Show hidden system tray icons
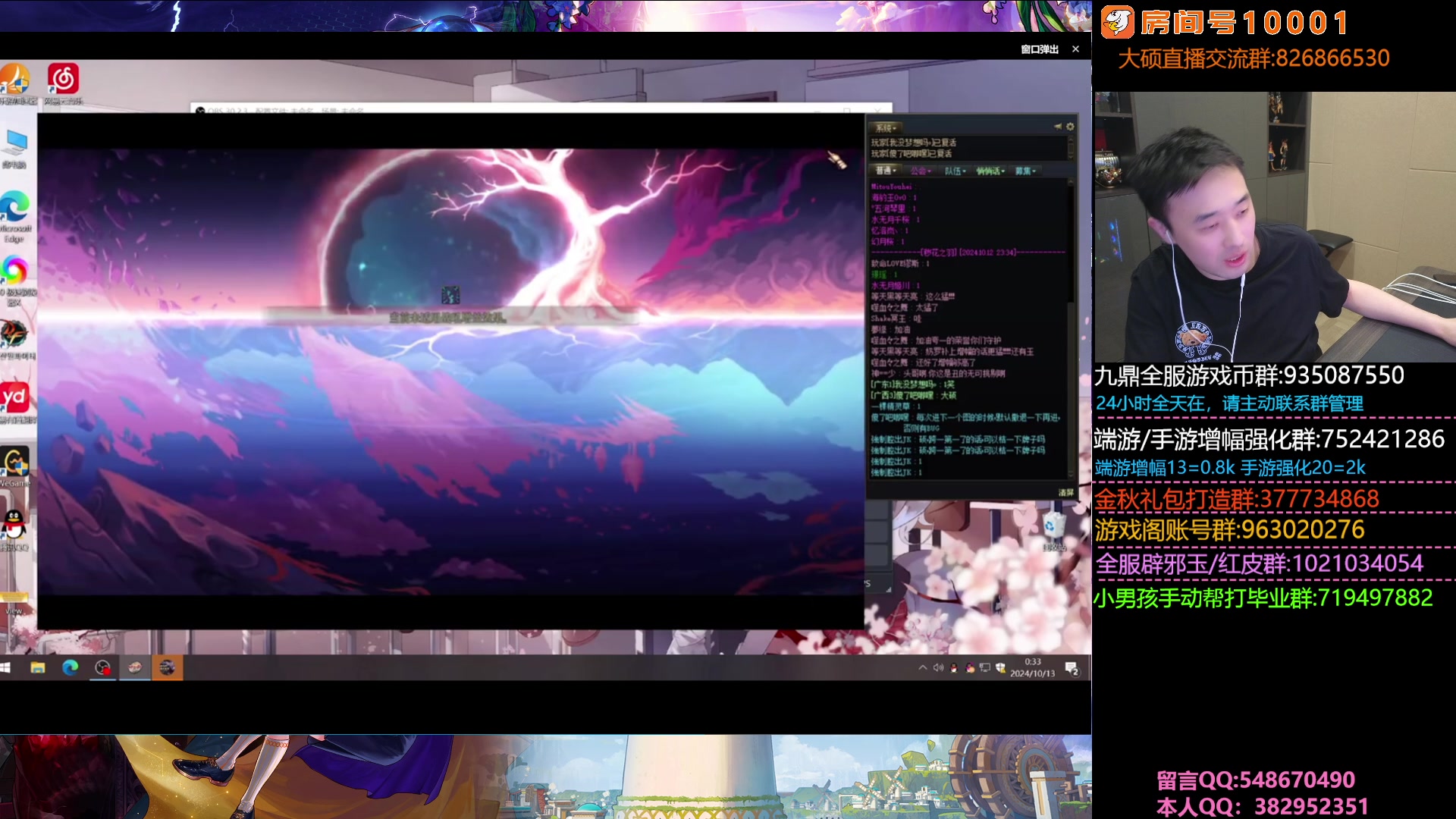The height and width of the screenshot is (819, 1456). click(x=922, y=667)
